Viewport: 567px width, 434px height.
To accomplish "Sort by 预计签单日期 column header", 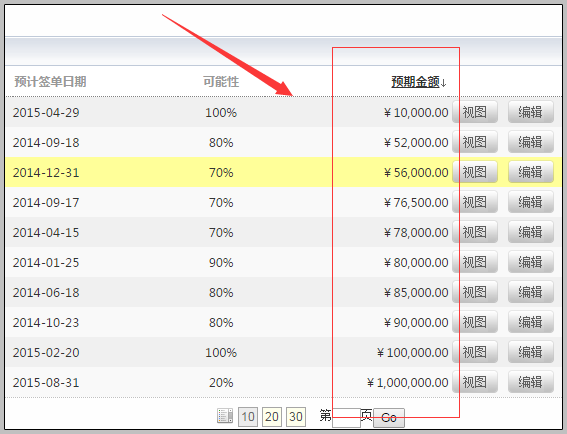I will click(x=50, y=82).
